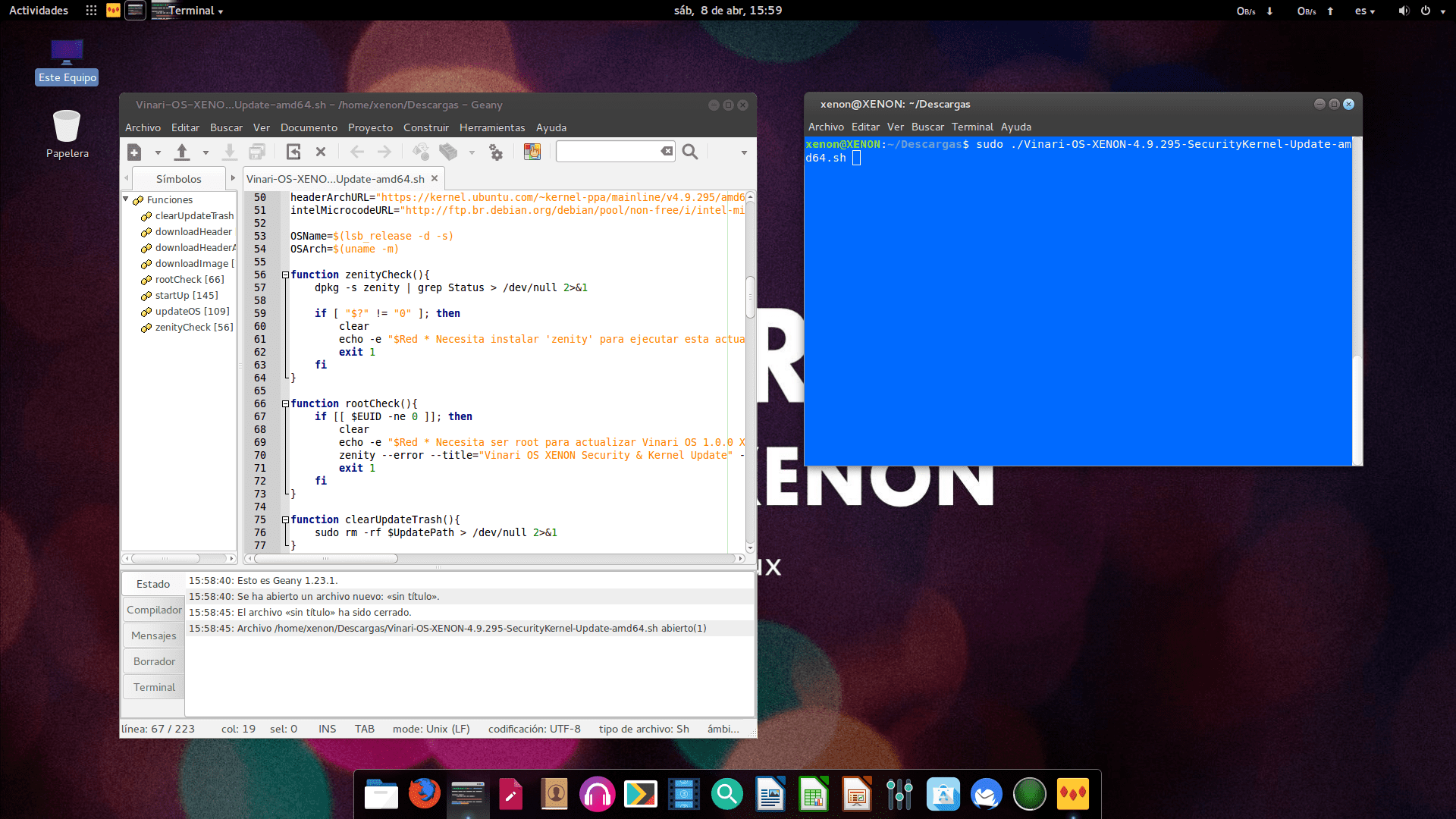
Task: Close the Vinari-OS-XENO document tab
Action: click(x=435, y=179)
